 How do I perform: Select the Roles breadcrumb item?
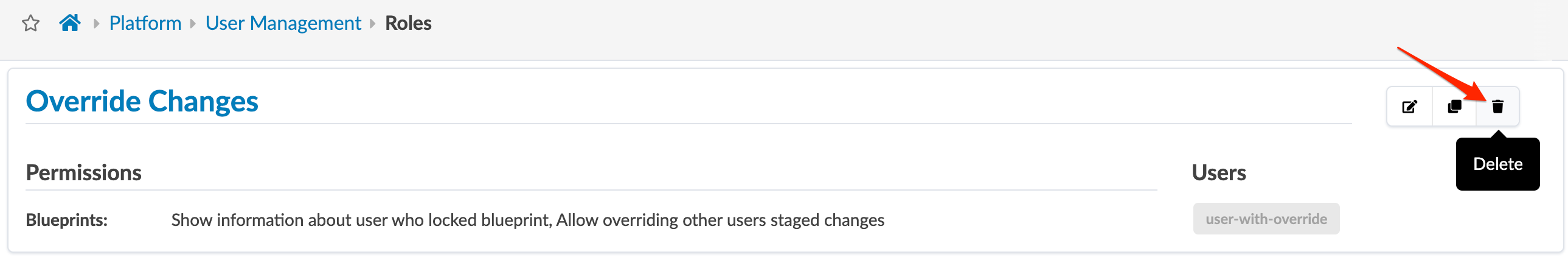point(409,23)
